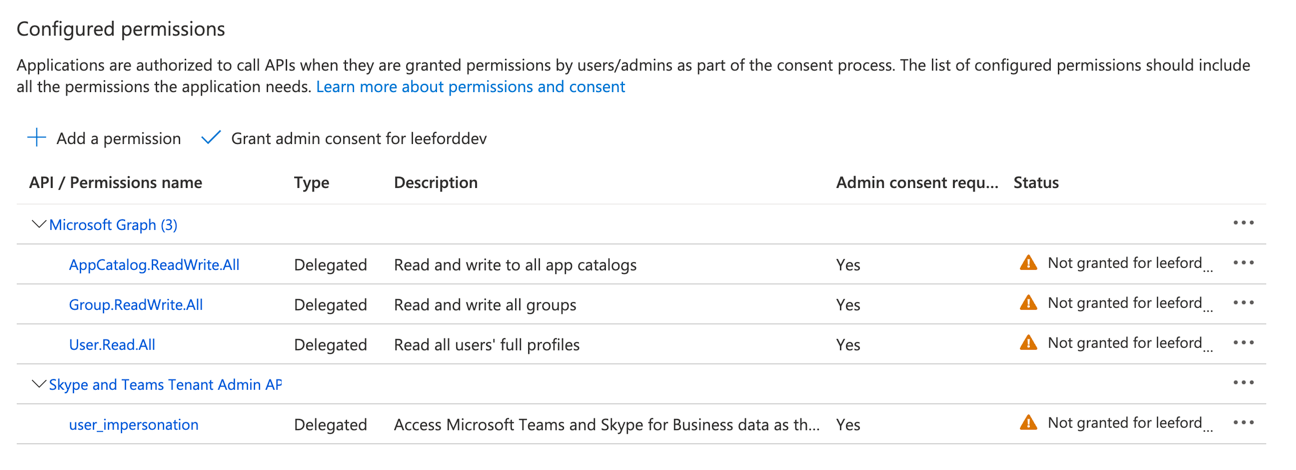This screenshot has width=1296, height=470.
Task: Collapse the Skype and Teams Tenant Admin chevron
Action: tap(39, 384)
